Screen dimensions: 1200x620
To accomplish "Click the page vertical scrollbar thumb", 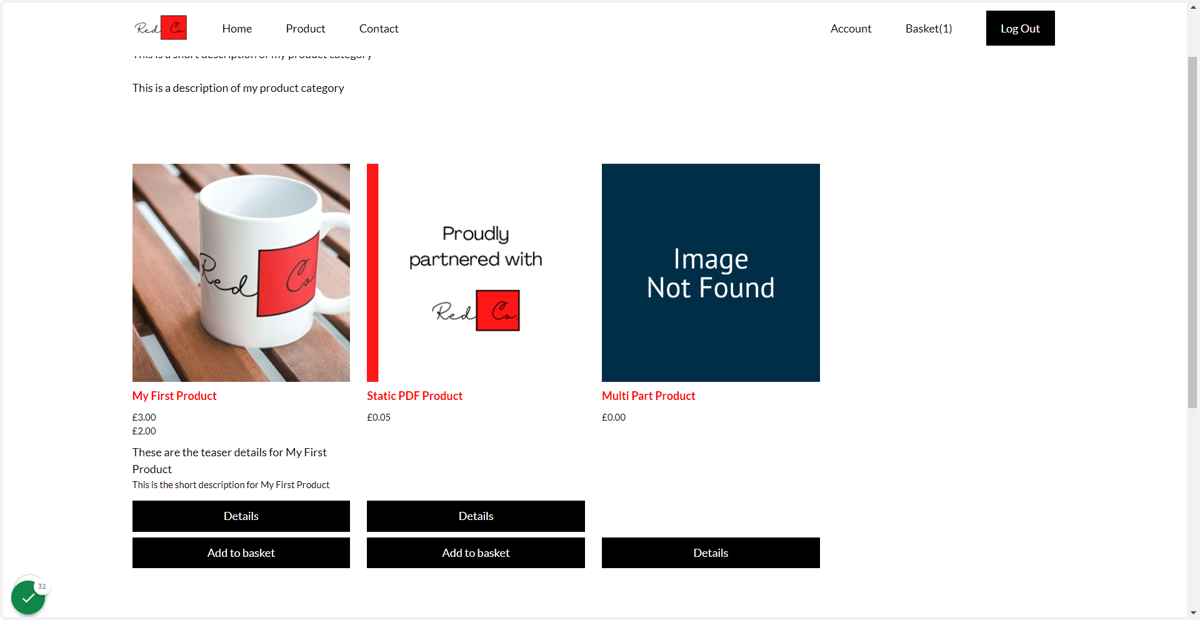I will 1191,232.
